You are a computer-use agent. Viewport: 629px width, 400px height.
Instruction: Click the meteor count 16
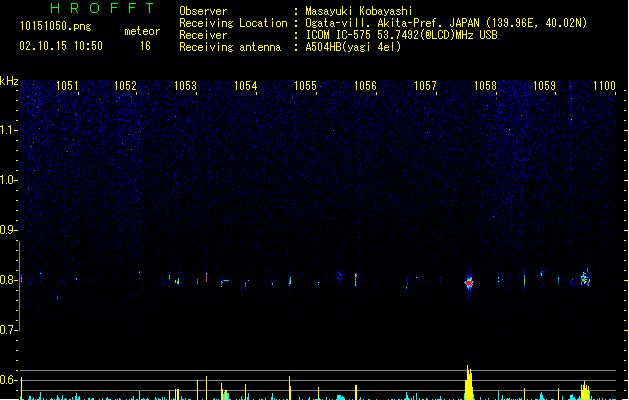145,46
